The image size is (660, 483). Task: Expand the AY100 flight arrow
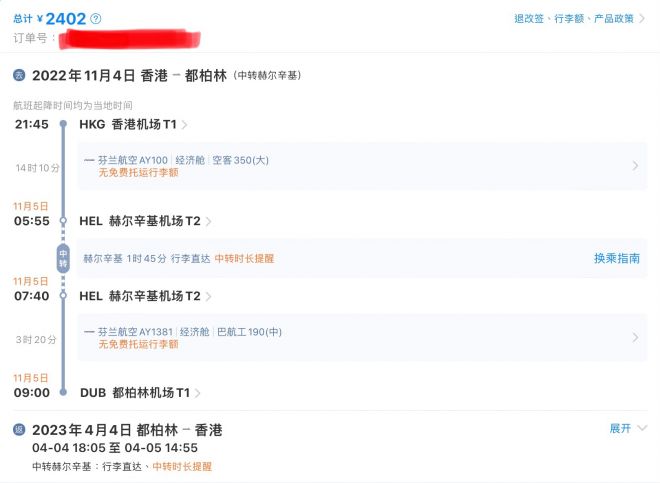coord(635,166)
